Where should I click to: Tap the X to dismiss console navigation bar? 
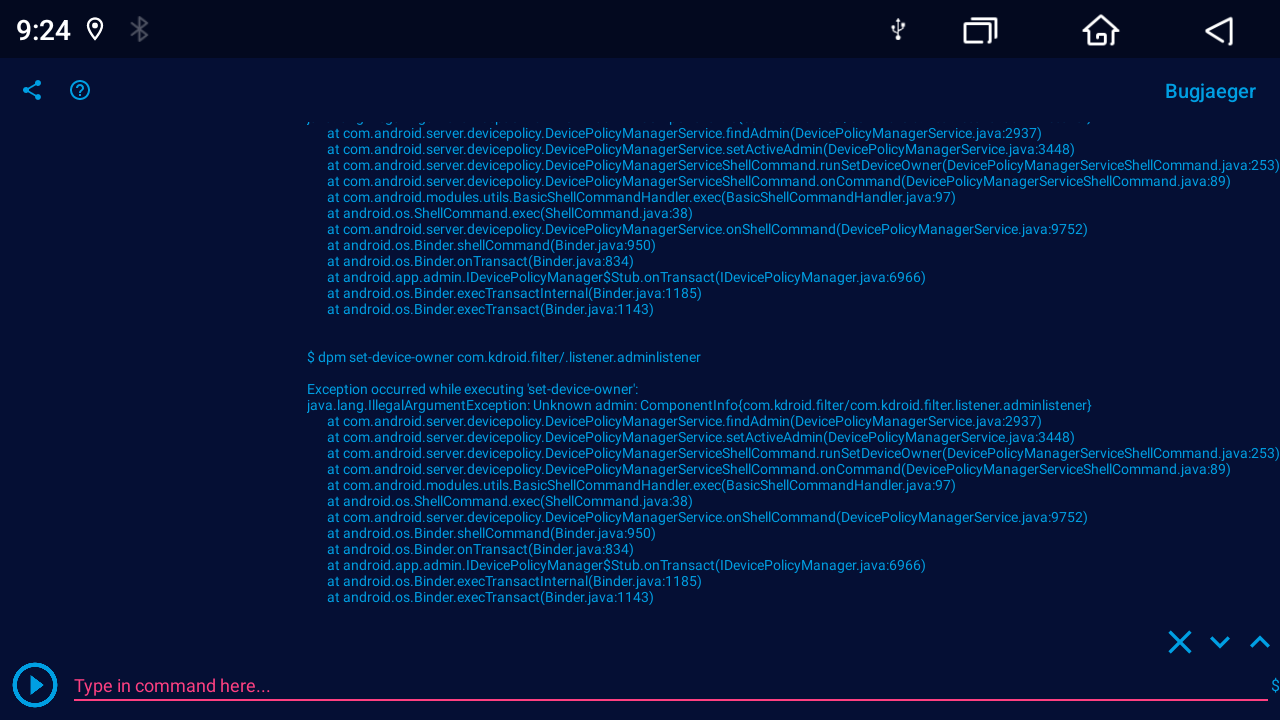click(1180, 641)
